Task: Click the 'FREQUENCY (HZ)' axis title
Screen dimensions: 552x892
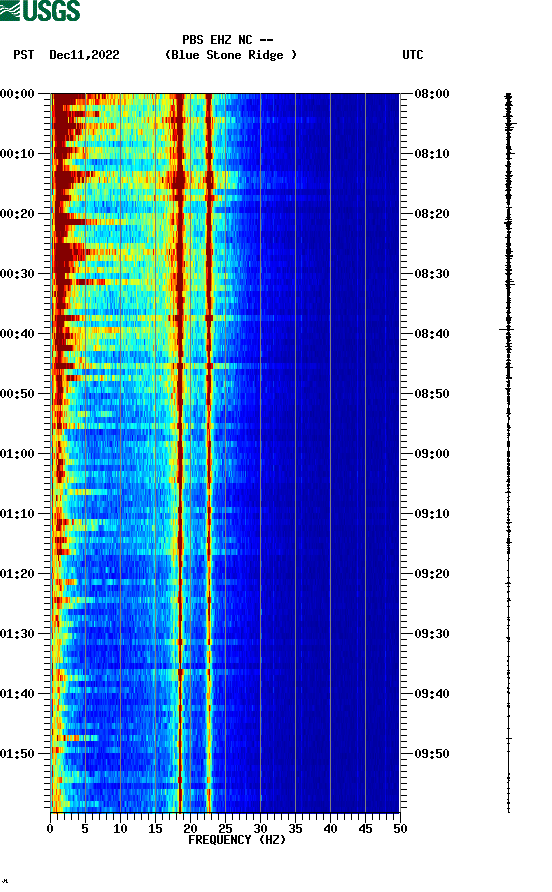Action: (237, 840)
